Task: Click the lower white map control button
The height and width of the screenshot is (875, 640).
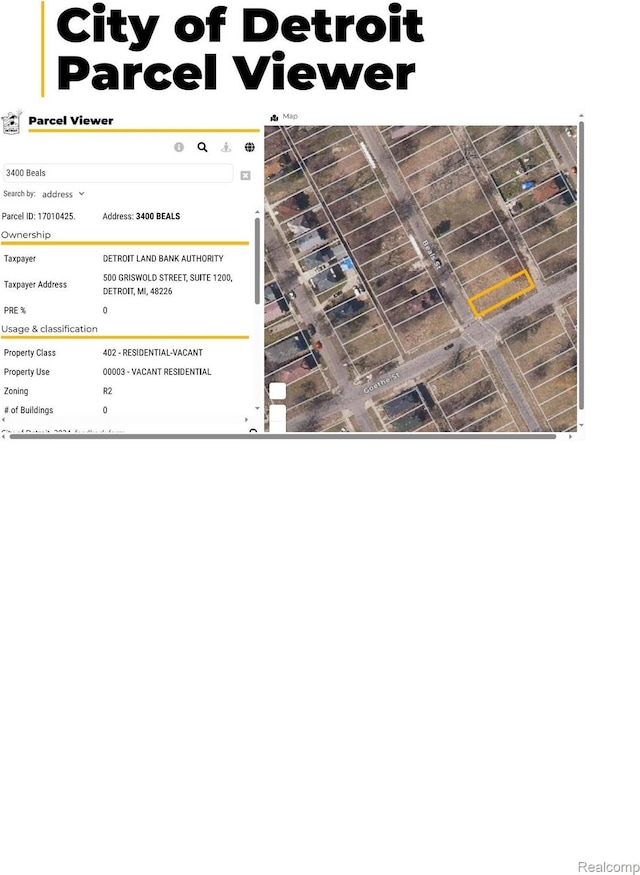Action: pyautogui.click(x=278, y=418)
